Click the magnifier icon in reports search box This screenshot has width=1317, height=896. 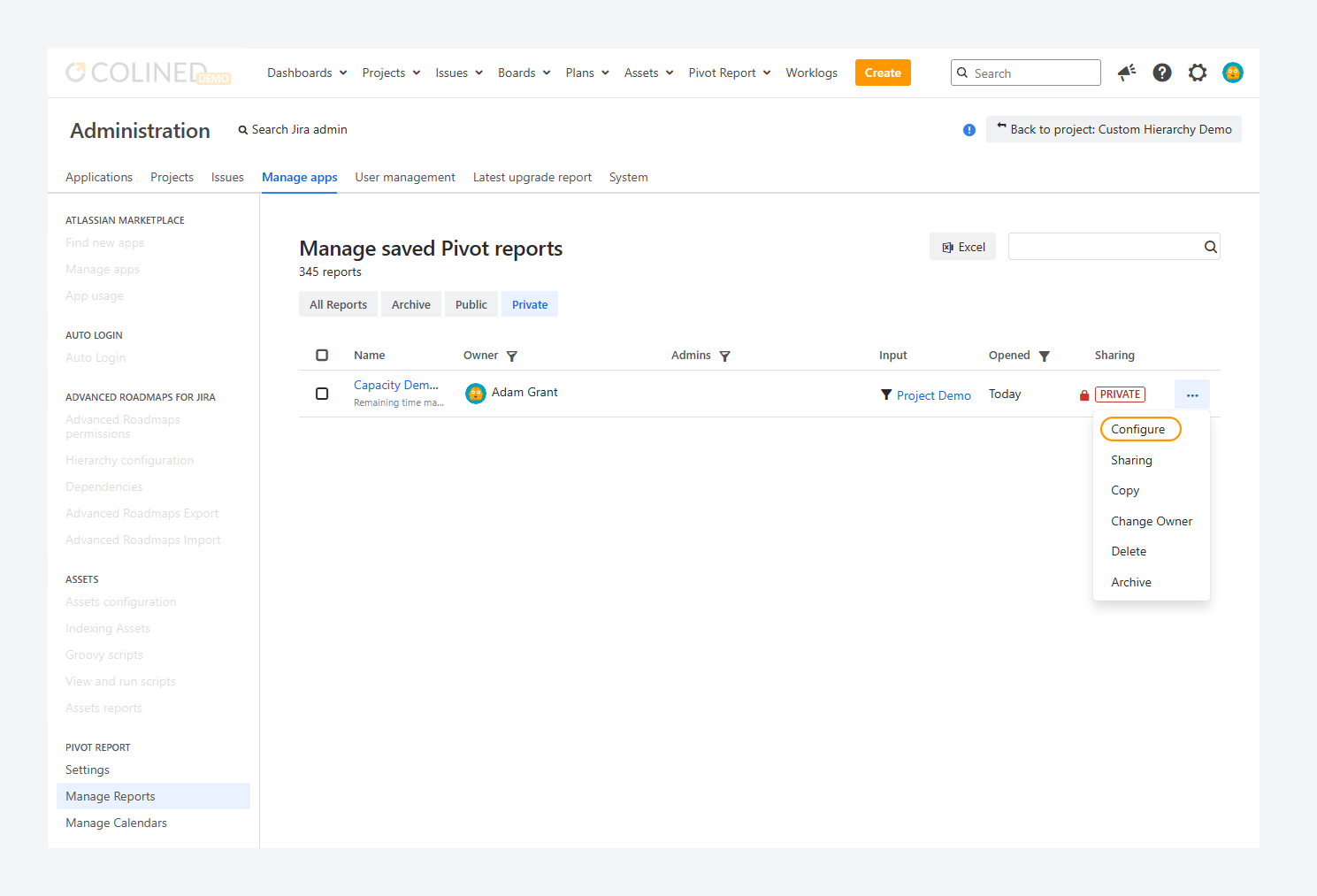(1210, 247)
